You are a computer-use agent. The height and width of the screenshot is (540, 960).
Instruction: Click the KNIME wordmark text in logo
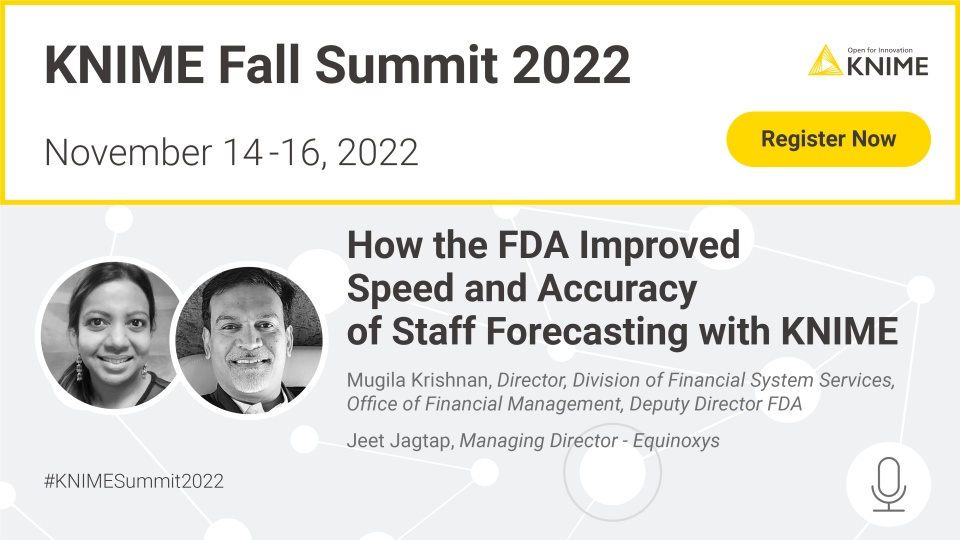888,66
